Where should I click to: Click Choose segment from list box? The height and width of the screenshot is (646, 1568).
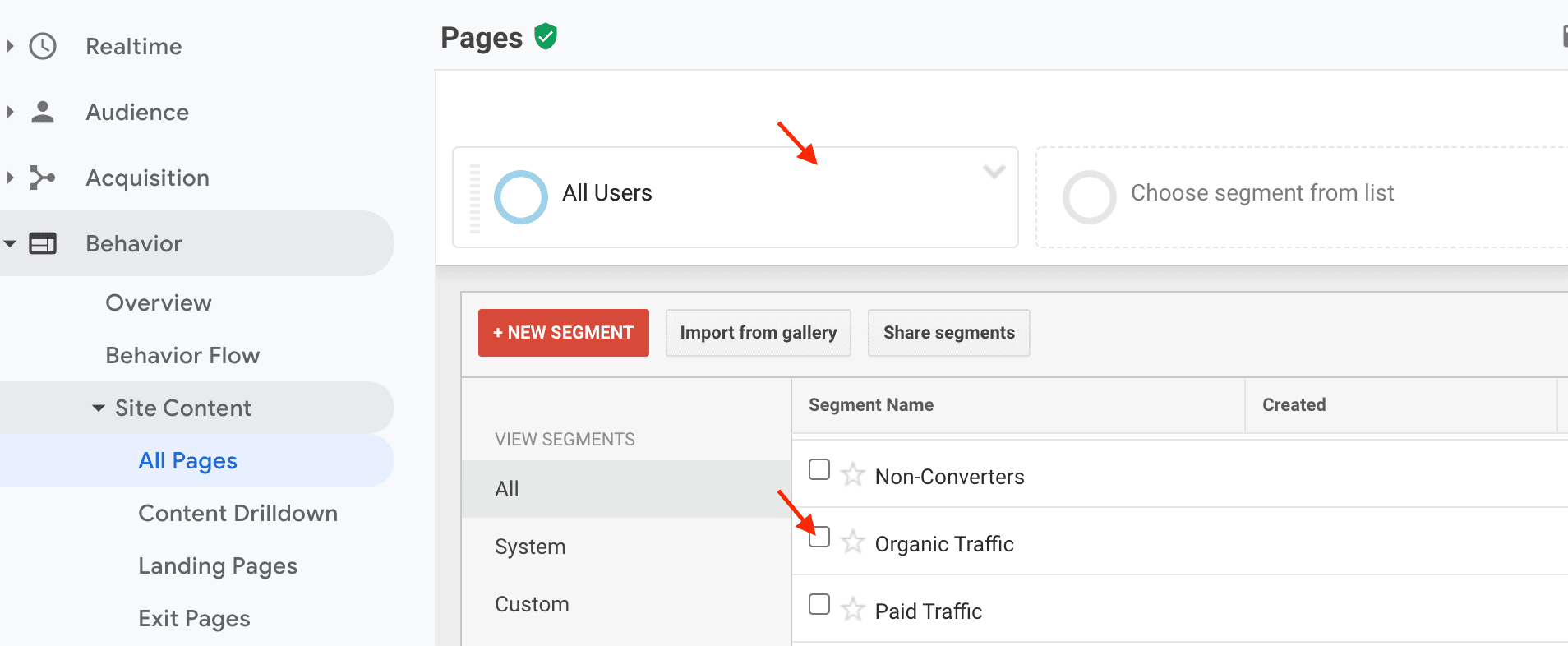[x=1302, y=197]
